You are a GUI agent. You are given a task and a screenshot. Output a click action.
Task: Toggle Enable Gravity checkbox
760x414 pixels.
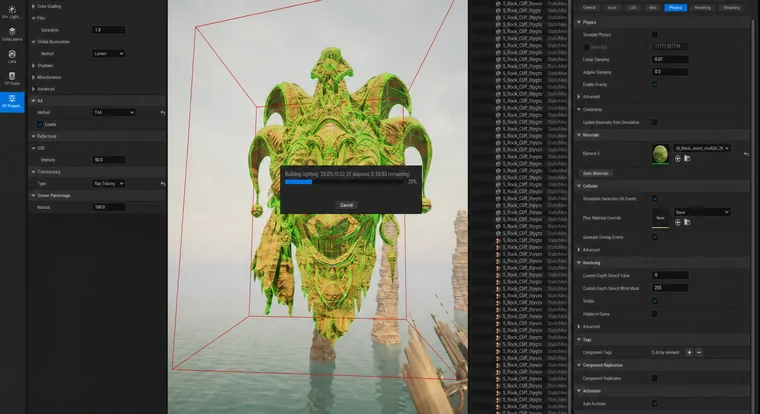(655, 84)
